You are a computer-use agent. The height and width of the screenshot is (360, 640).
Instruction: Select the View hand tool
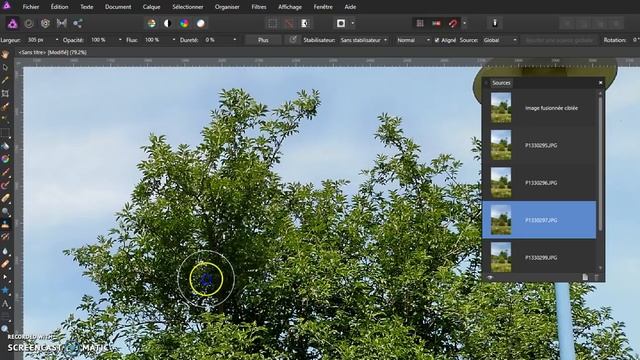[x=5, y=54]
